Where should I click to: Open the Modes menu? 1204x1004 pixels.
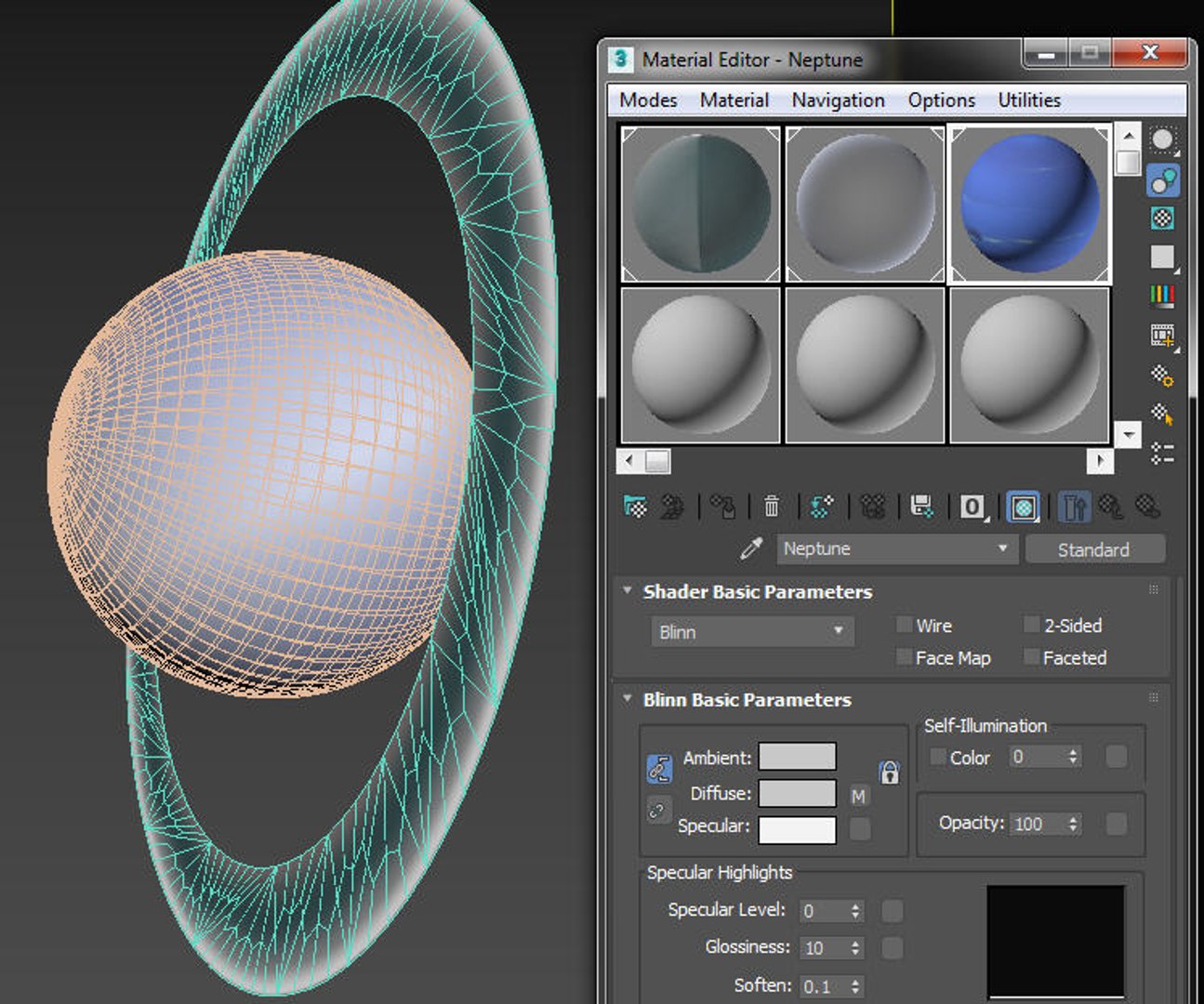point(648,99)
